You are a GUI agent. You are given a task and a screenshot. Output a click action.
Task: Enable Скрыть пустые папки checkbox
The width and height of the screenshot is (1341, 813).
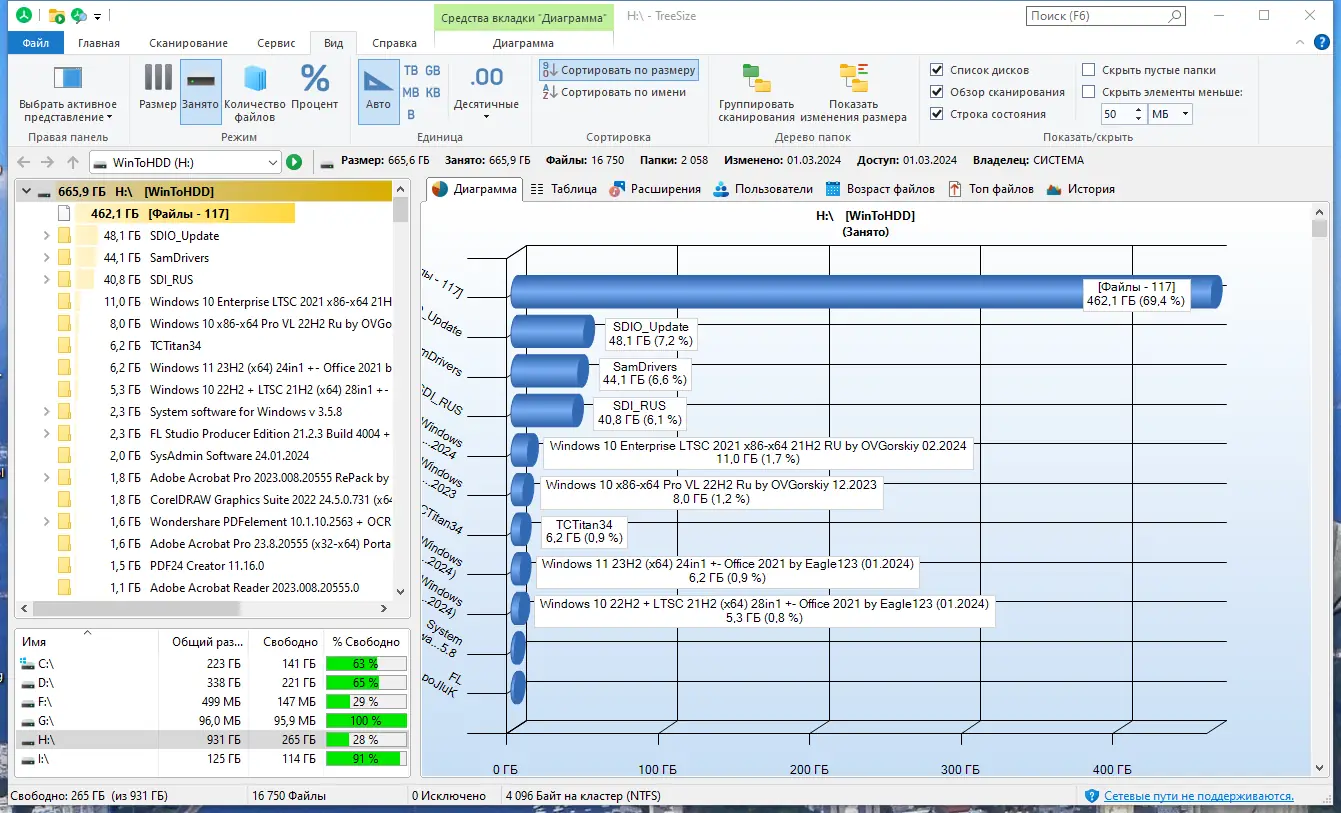(x=1089, y=70)
